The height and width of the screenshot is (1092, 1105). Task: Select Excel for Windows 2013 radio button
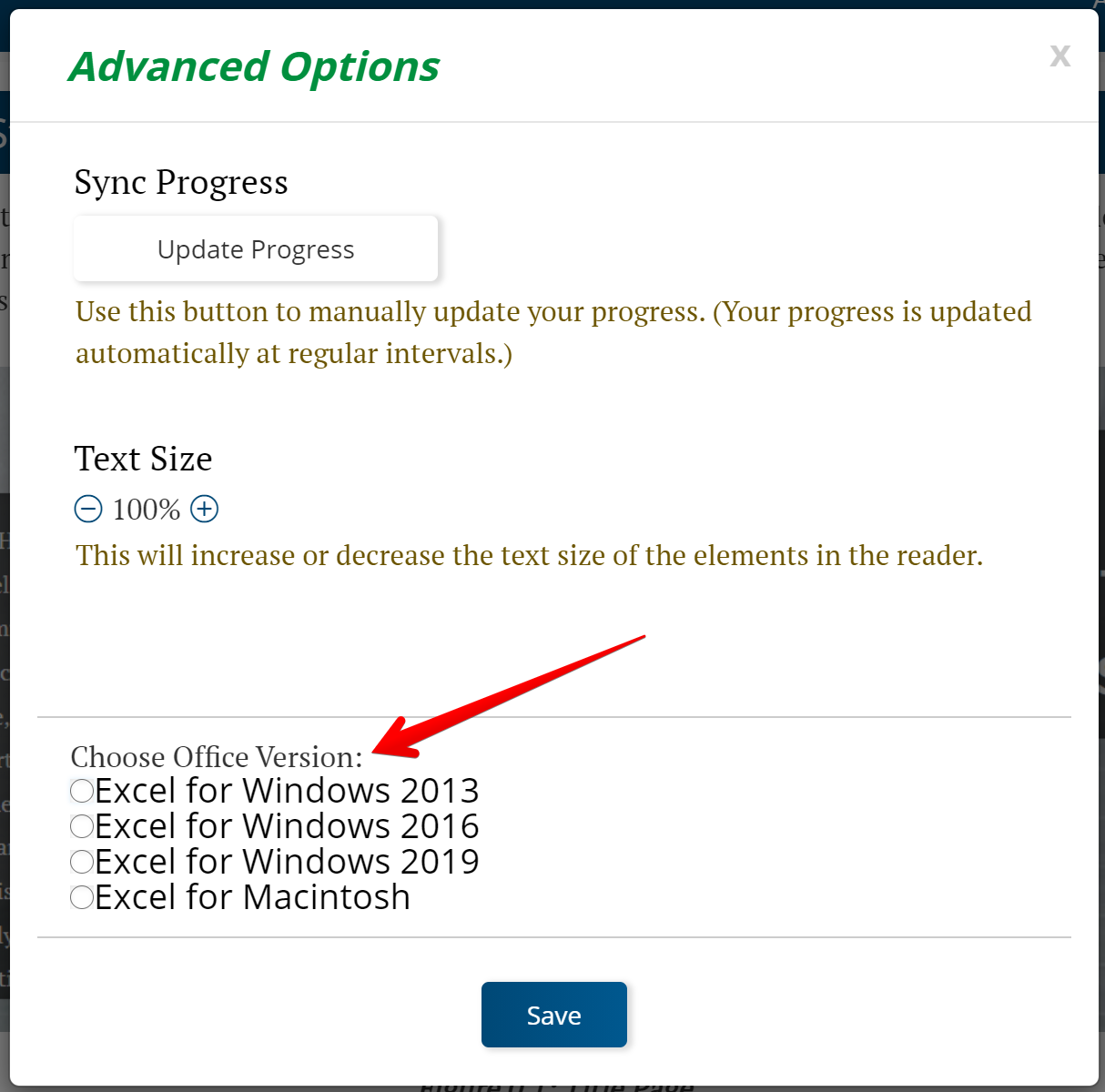pyautogui.click(x=82, y=790)
